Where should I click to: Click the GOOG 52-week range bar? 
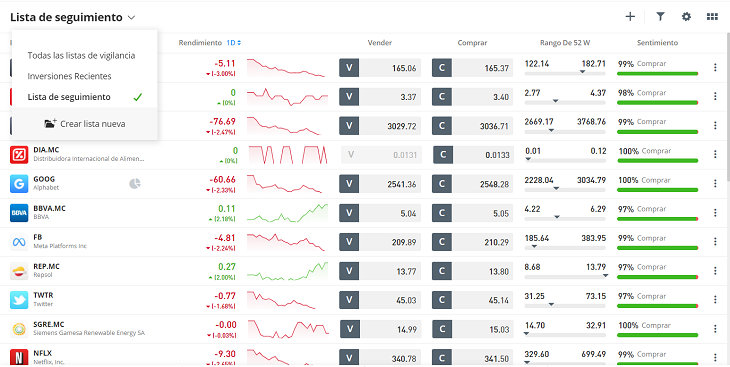pyautogui.click(x=565, y=190)
